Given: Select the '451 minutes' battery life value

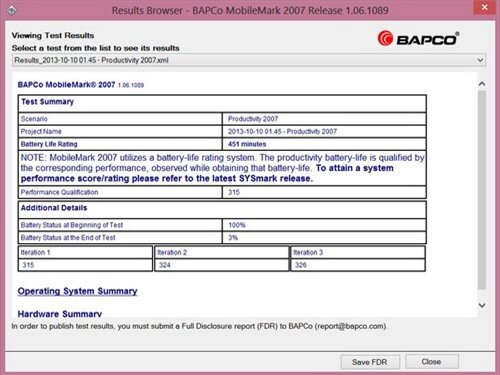Looking at the screenshot, I should (247, 144).
